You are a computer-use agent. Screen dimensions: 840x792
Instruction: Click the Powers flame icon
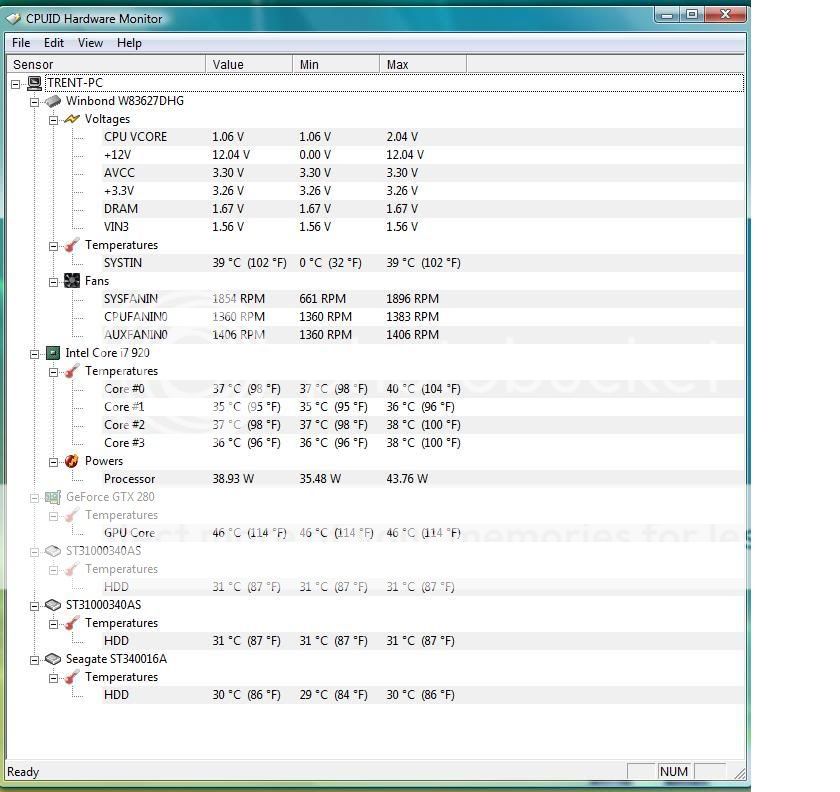pyautogui.click(x=72, y=461)
